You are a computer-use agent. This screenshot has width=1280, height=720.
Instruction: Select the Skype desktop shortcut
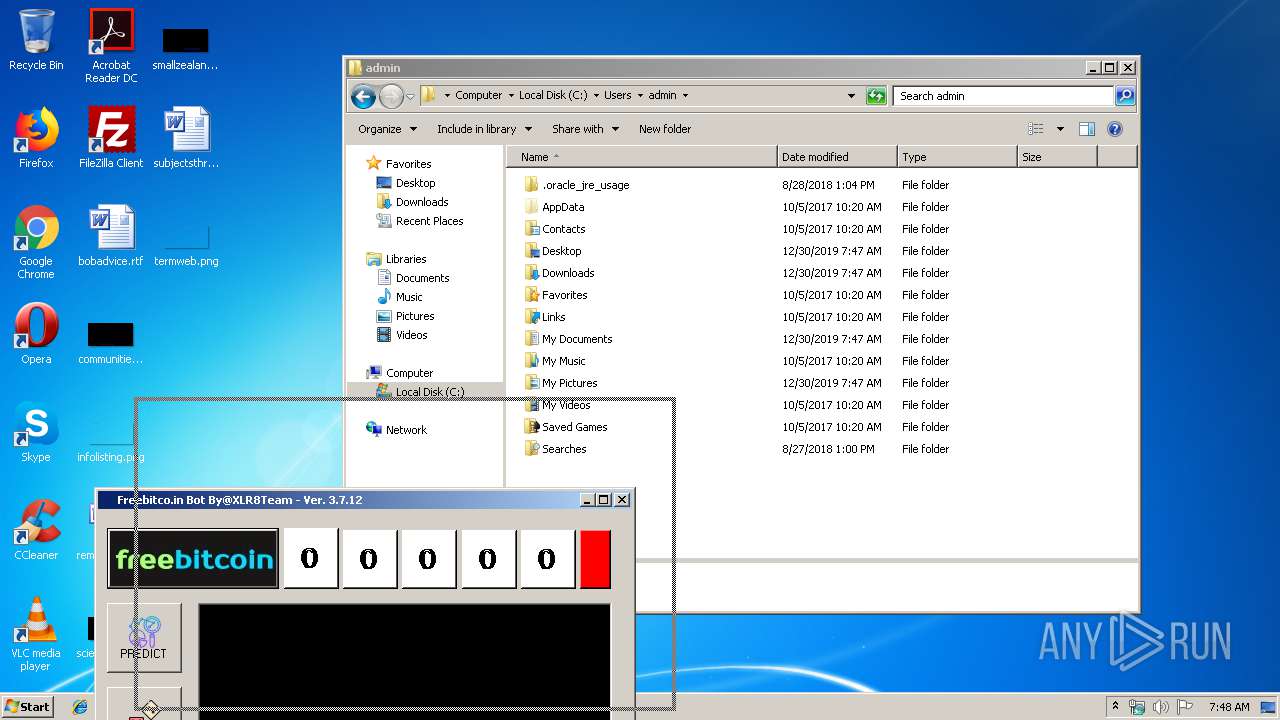point(36,433)
